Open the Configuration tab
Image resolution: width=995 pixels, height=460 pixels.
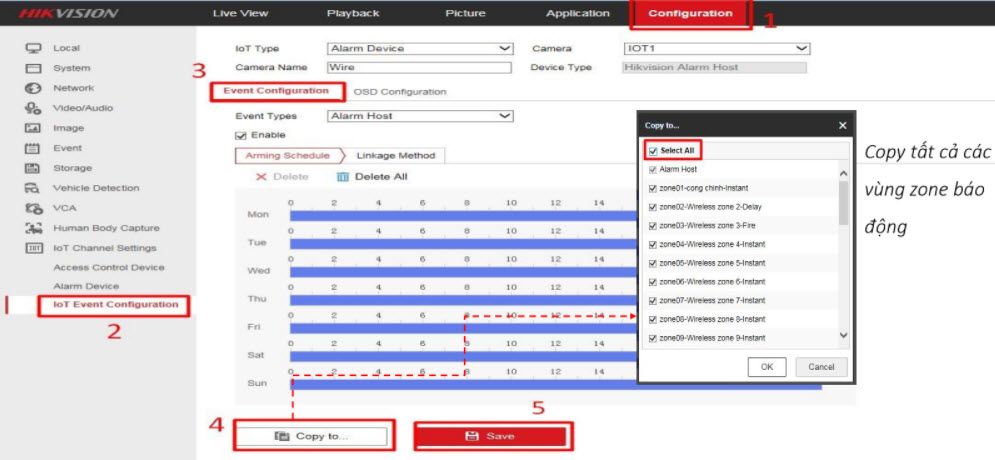pyautogui.click(x=690, y=13)
